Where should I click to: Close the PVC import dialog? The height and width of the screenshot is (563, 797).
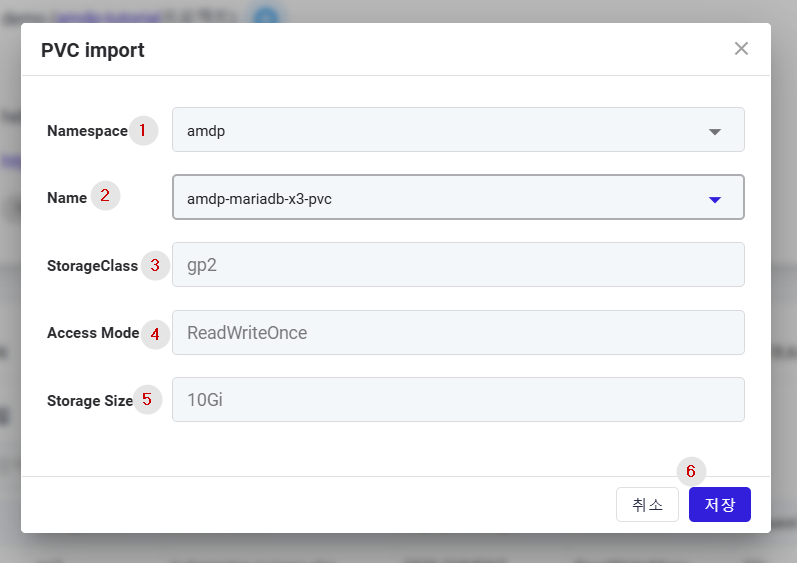tap(741, 49)
